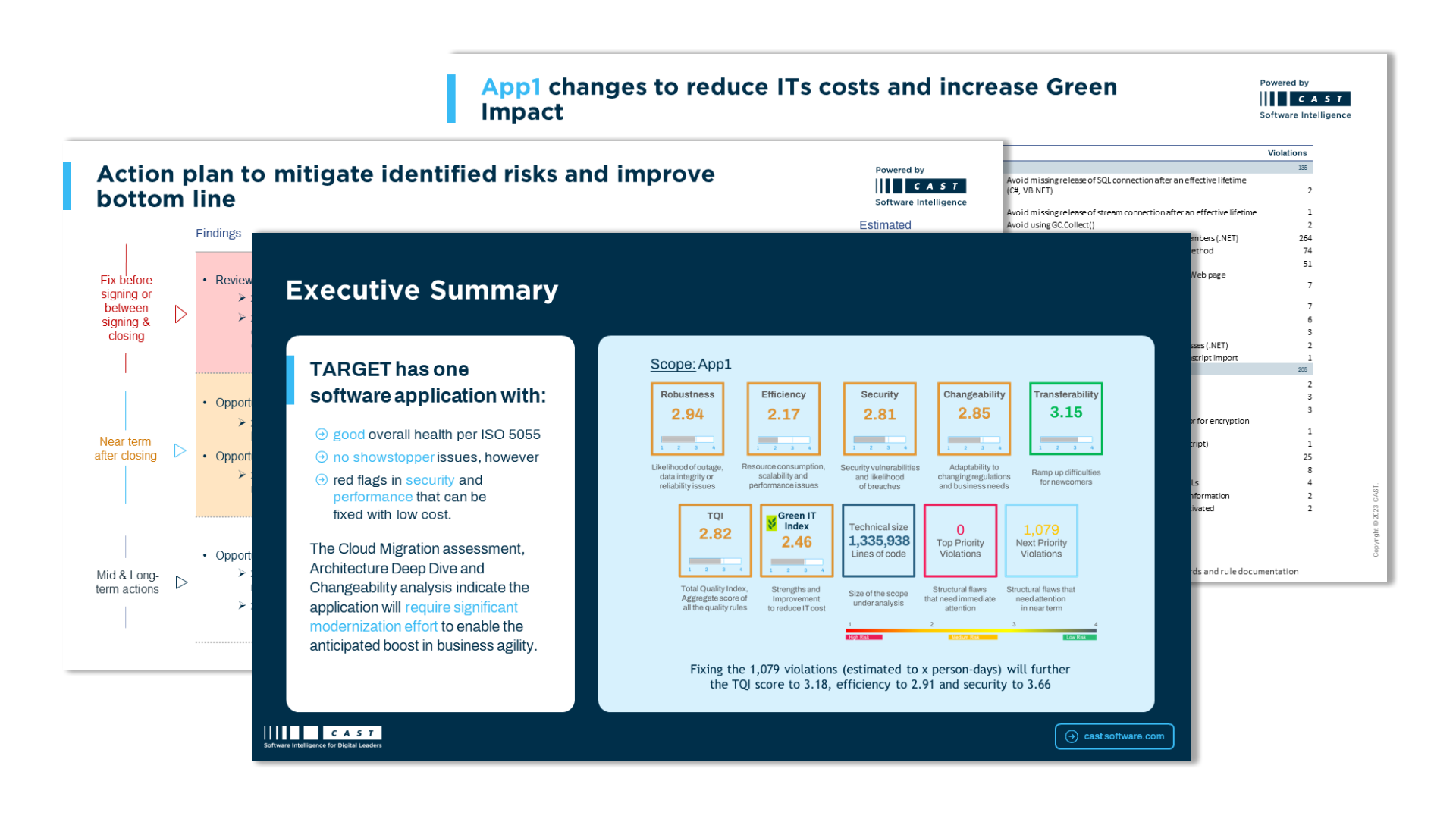The height and width of the screenshot is (819, 1456).
Task: Click the vertical 'Copyright © 2023 CAST' text
Action: [1376, 521]
